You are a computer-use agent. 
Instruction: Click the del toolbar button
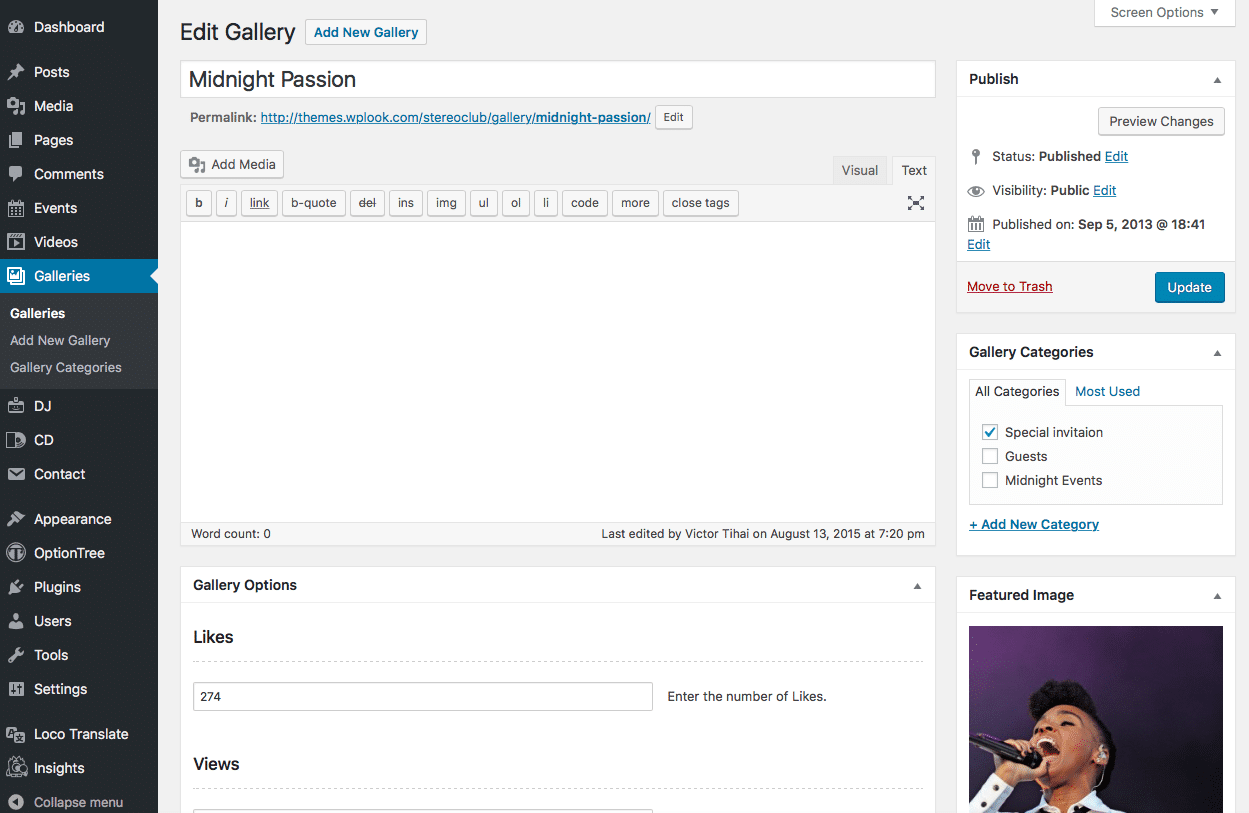367,203
